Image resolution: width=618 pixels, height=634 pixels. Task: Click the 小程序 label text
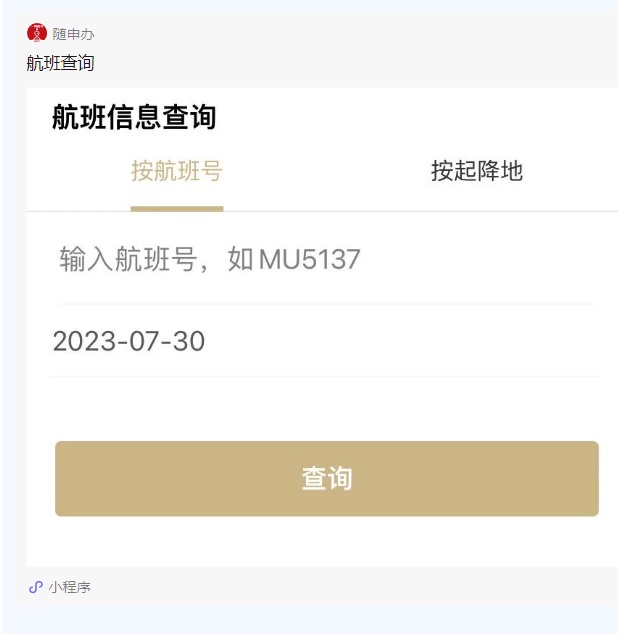coord(70,587)
